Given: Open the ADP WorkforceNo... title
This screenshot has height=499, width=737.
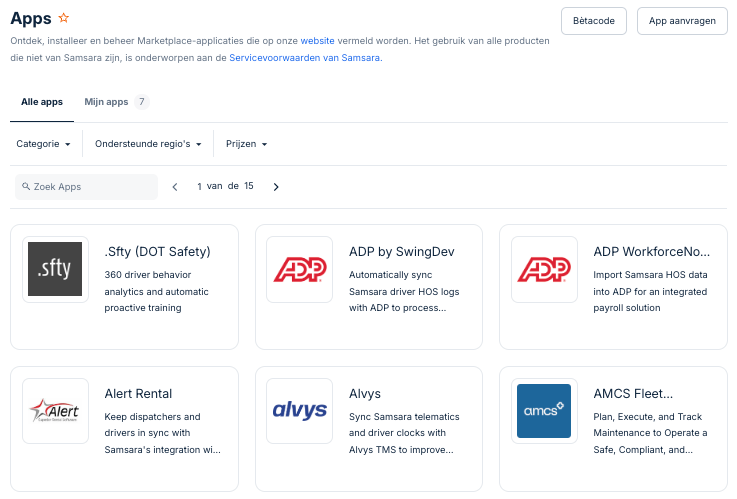Looking at the screenshot, I should click(x=651, y=252).
